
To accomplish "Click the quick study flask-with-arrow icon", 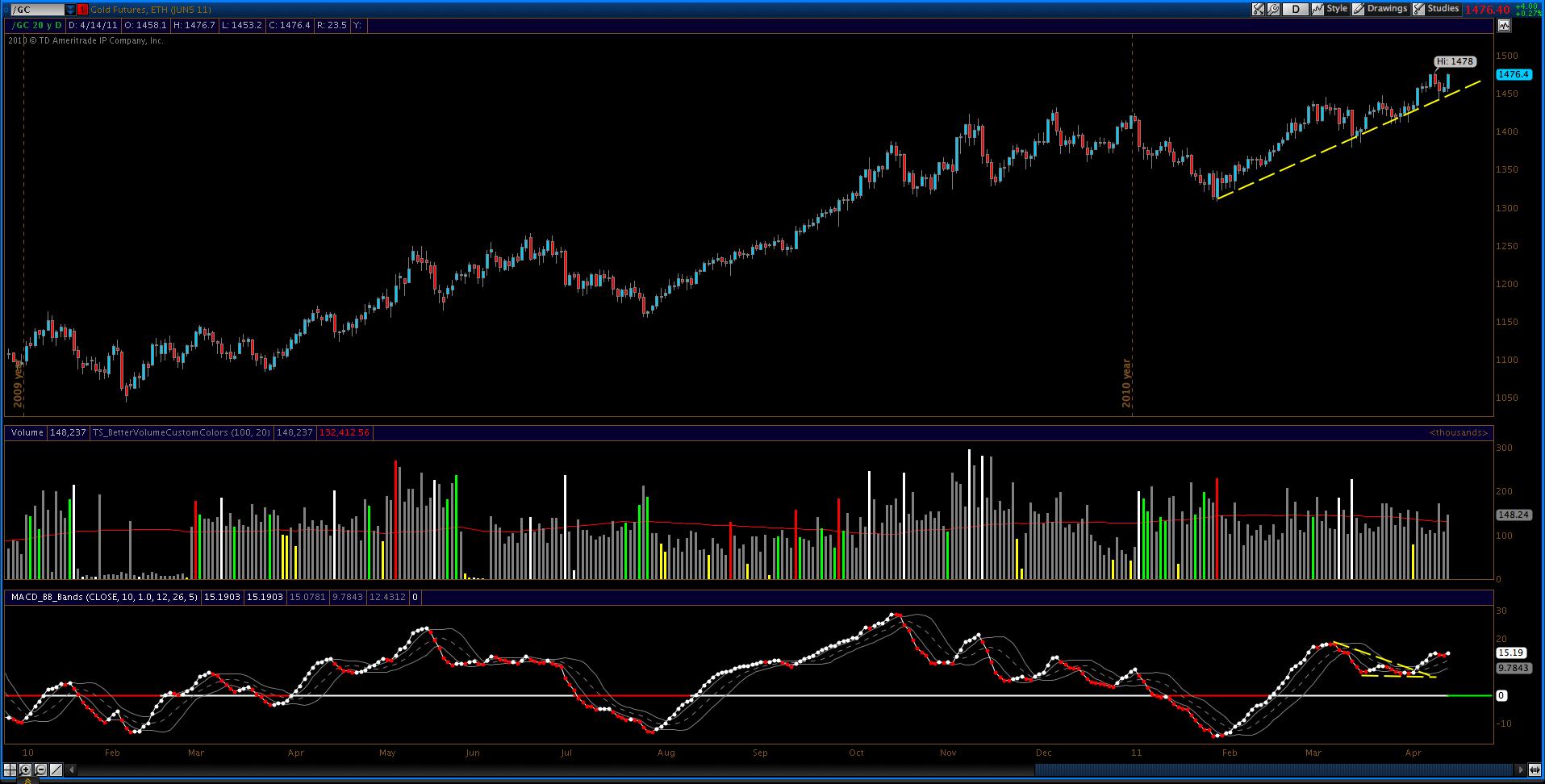I will (x=1258, y=9).
